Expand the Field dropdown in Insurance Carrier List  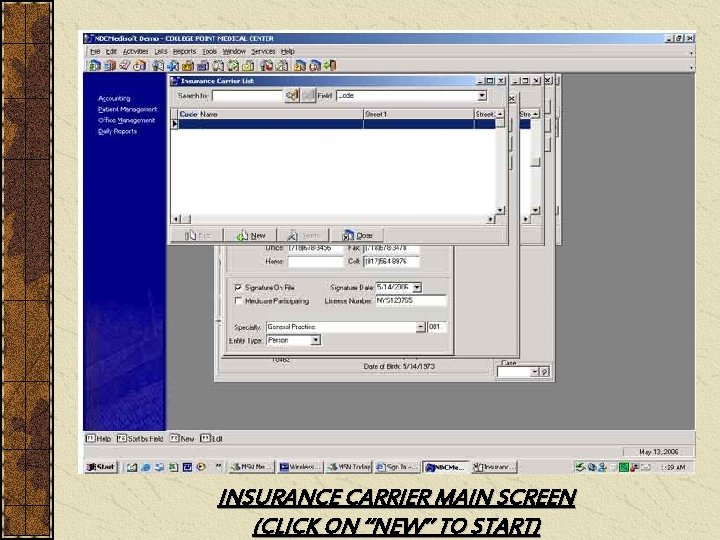tap(482, 96)
